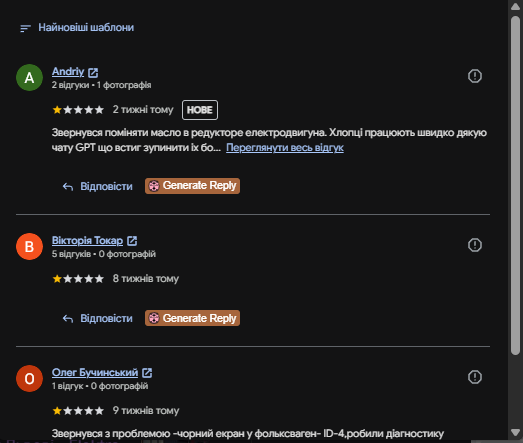The width and height of the screenshot is (523, 443).
Task: Open the Олег Бучинський name link
Action: pyautogui.click(x=95, y=372)
